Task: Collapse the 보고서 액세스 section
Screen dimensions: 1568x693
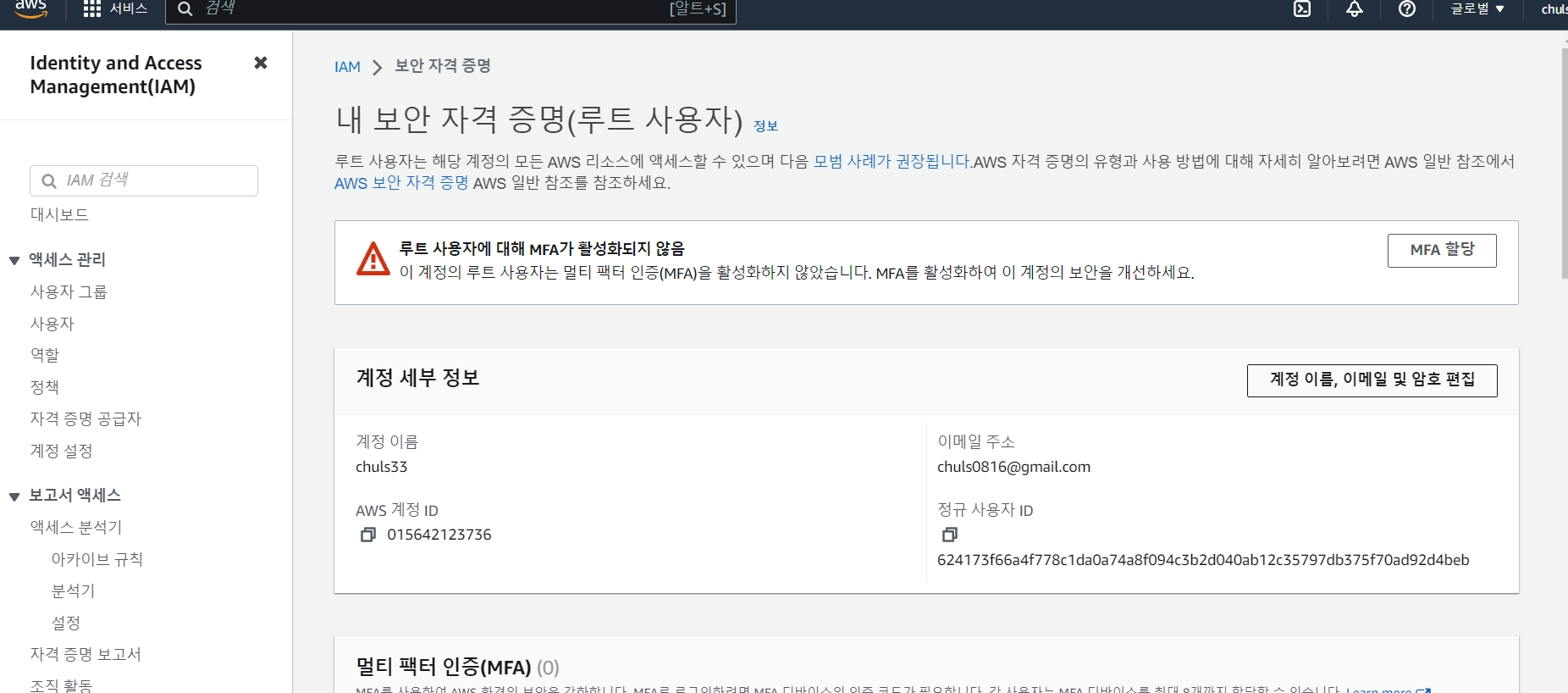Action: (14, 496)
